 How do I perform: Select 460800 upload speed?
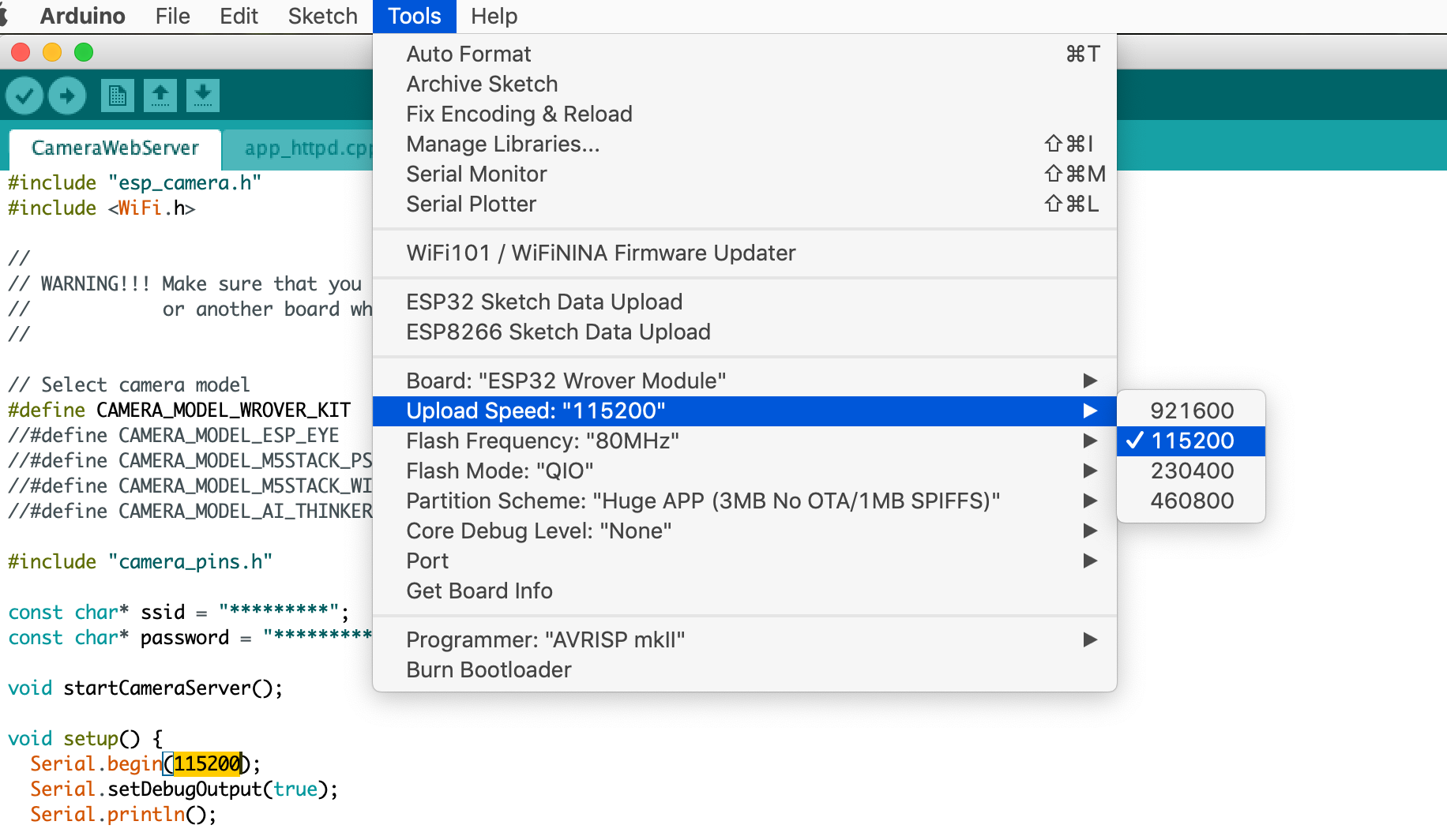(x=1191, y=501)
